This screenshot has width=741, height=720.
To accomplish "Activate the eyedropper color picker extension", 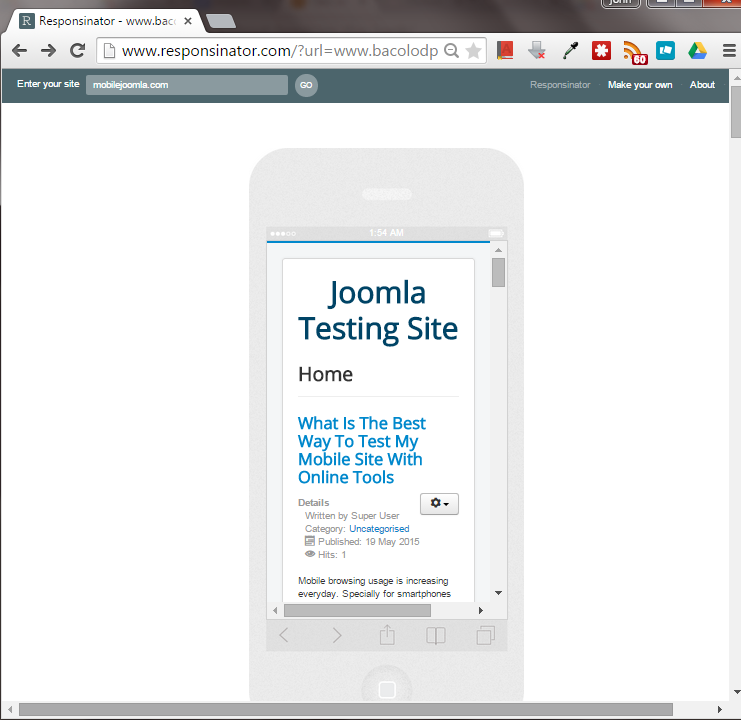I will pyautogui.click(x=570, y=51).
